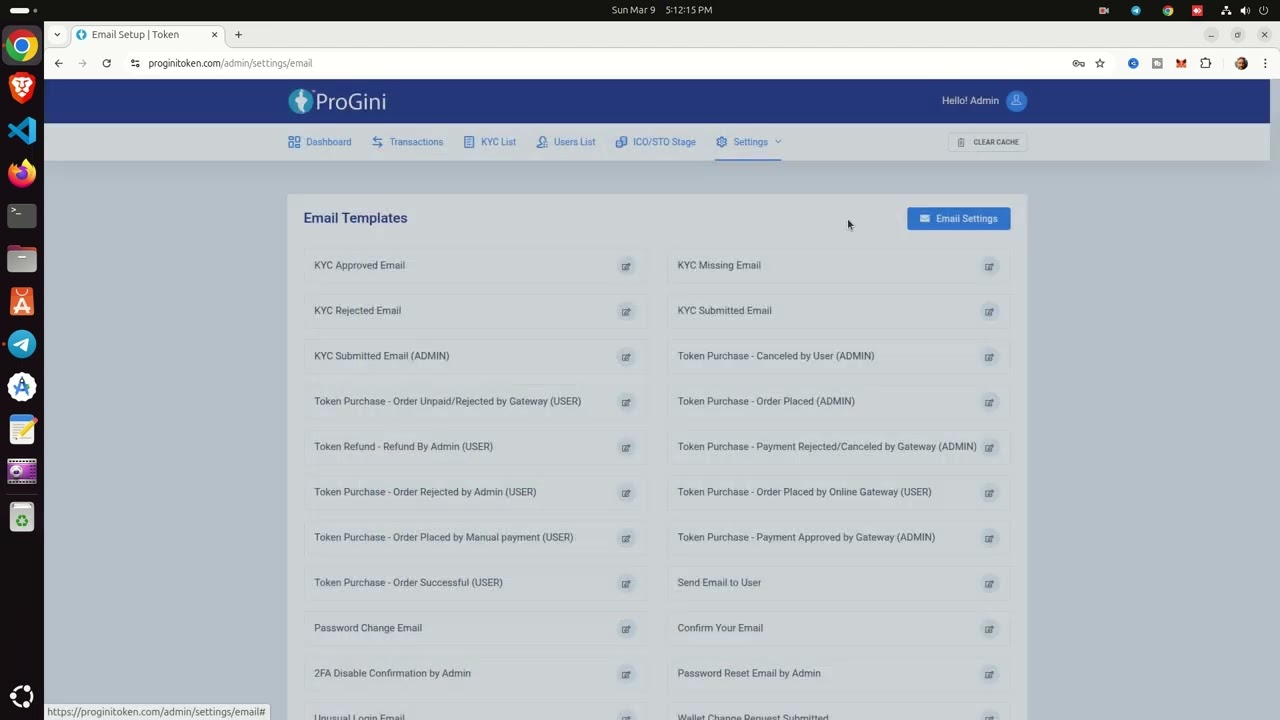The width and height of the screenshot is (1280, 720).
Task: Launch Visual Studio Code from dock
Action: (x=22, y=130)
